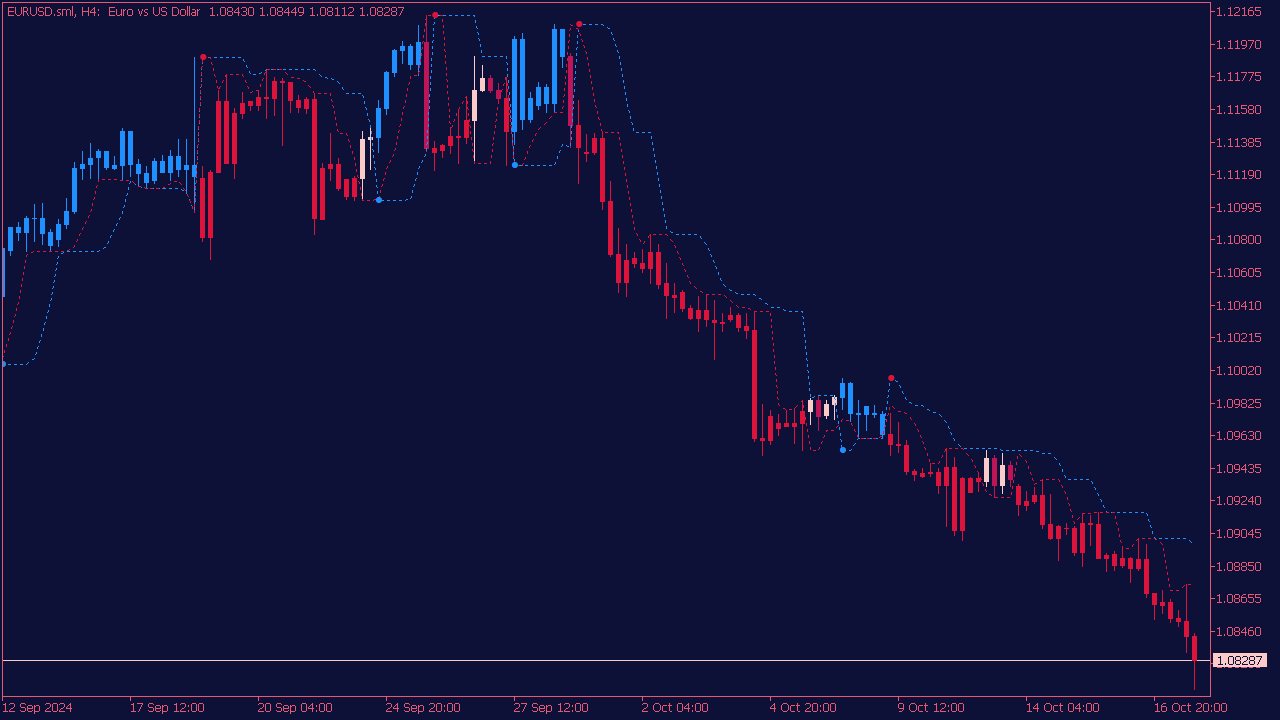Click the 1.08460 price axis value
Image resolution: width=1280 pixels, height=720 pixels.
pos(1239,631)
